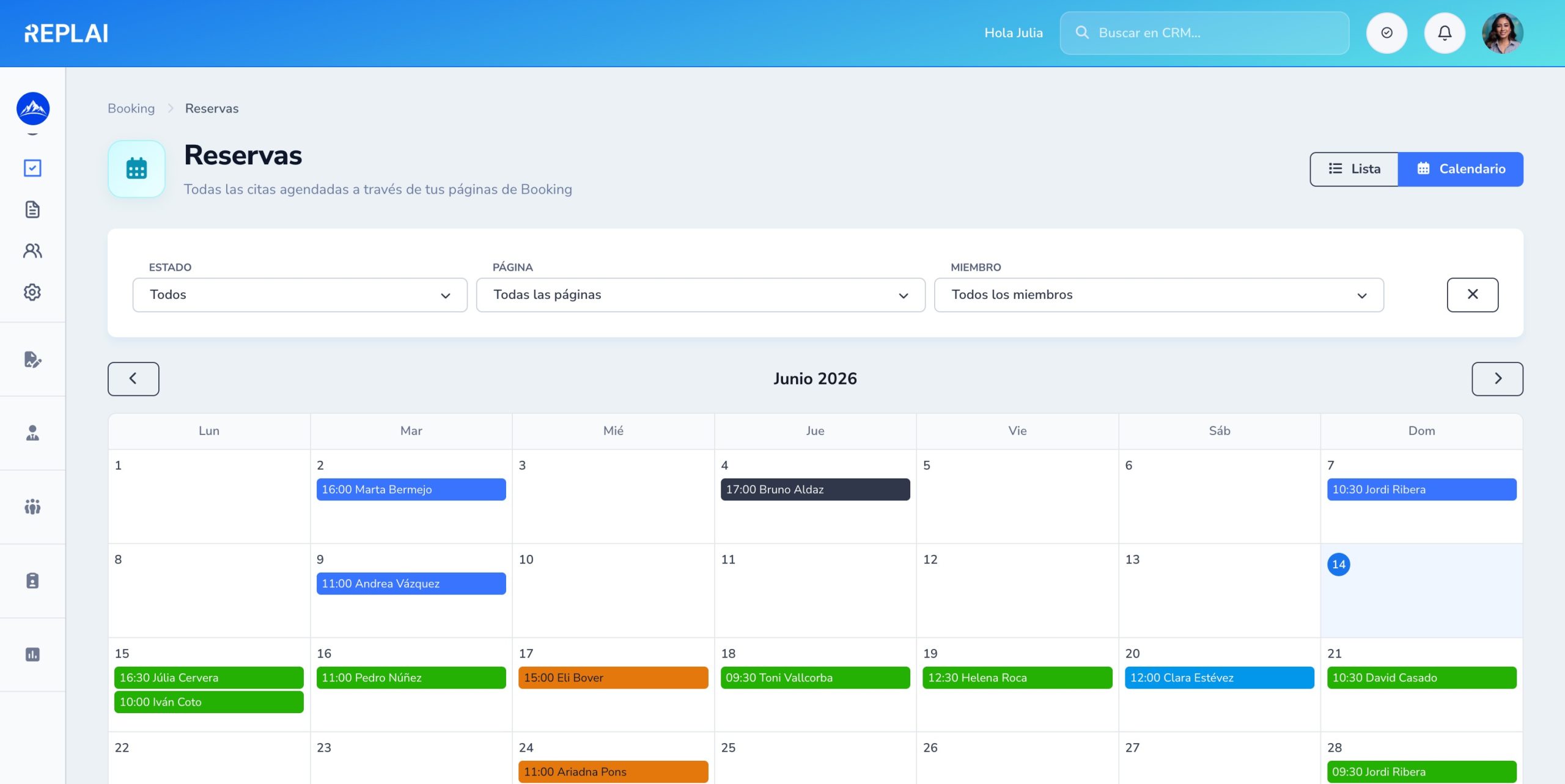This screenshot has width=1565, height=784.
Task: Click the Reservas breadcrumb
Action: pos(212,108)
